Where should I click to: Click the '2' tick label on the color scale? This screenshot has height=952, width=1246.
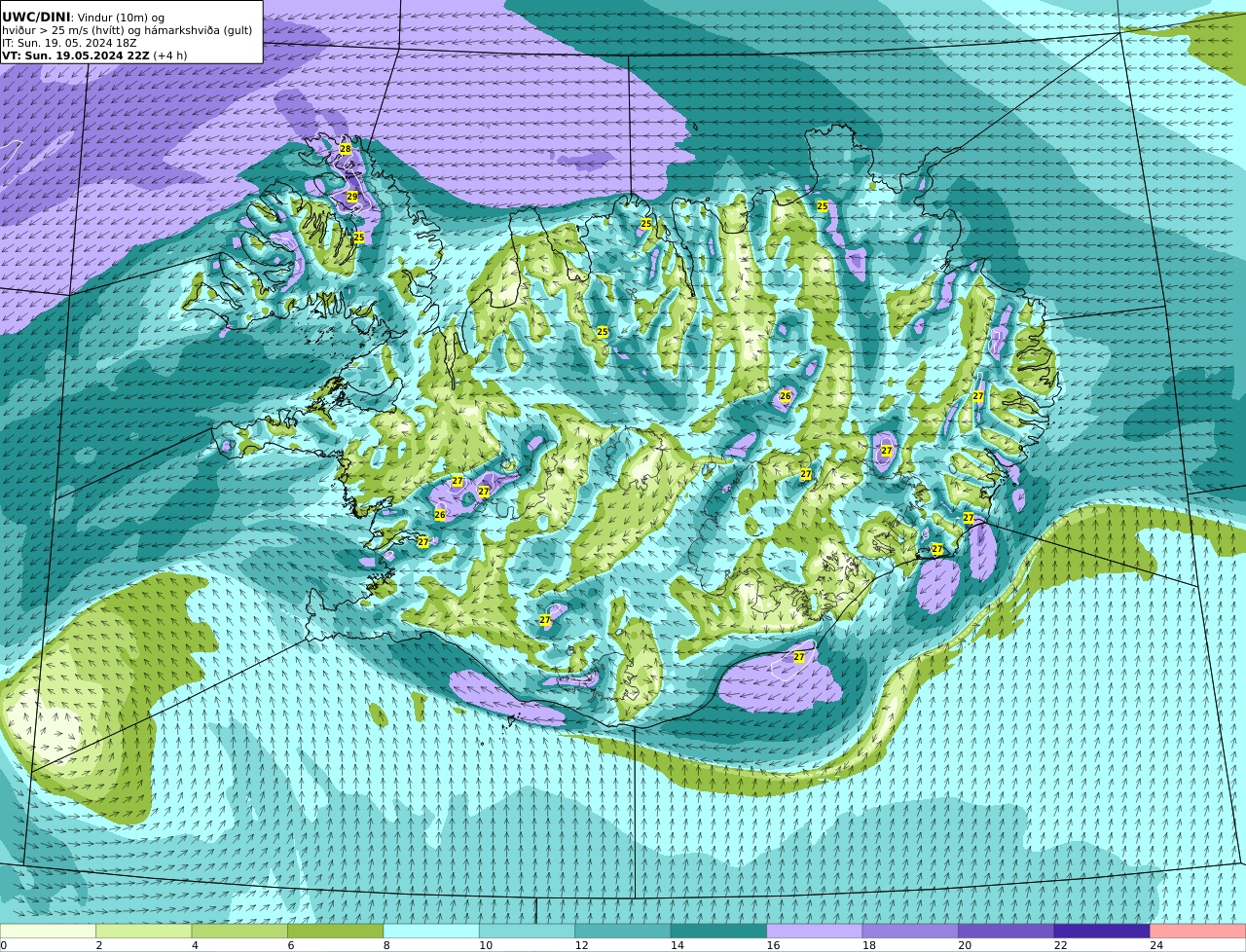pos(98,945)
